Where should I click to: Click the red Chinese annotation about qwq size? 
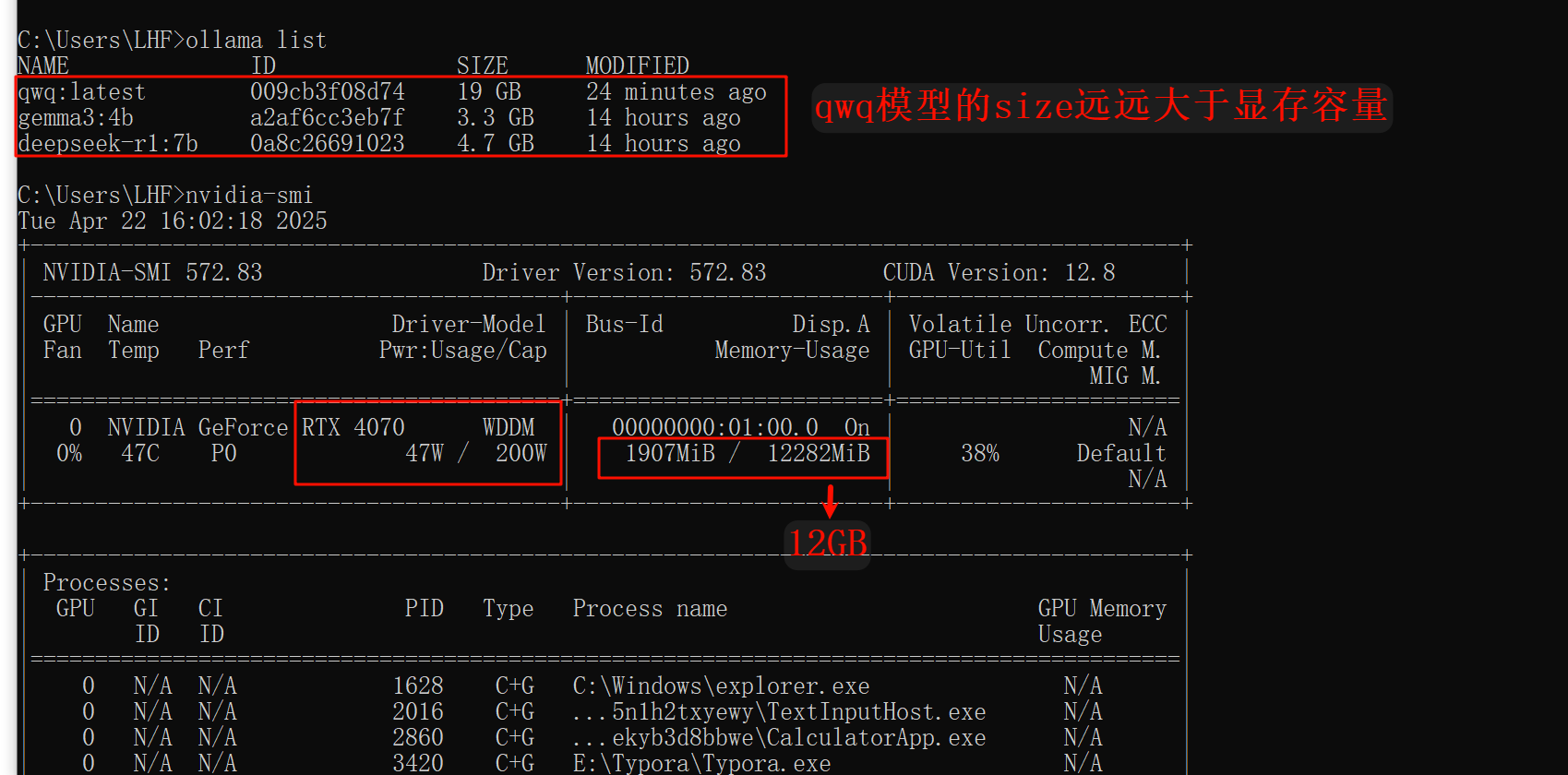pos(1100,106)
